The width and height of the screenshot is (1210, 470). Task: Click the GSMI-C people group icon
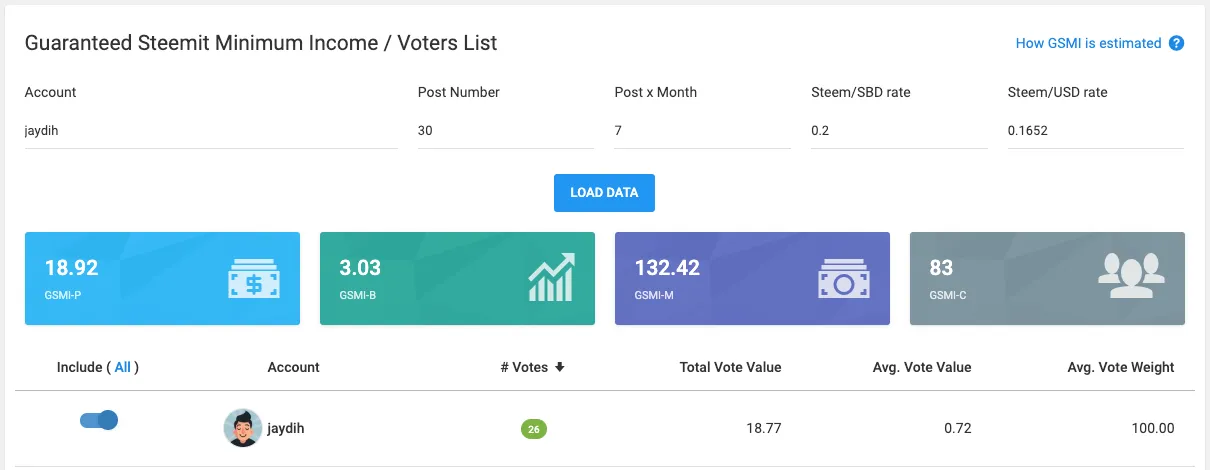coord(1132,277)
